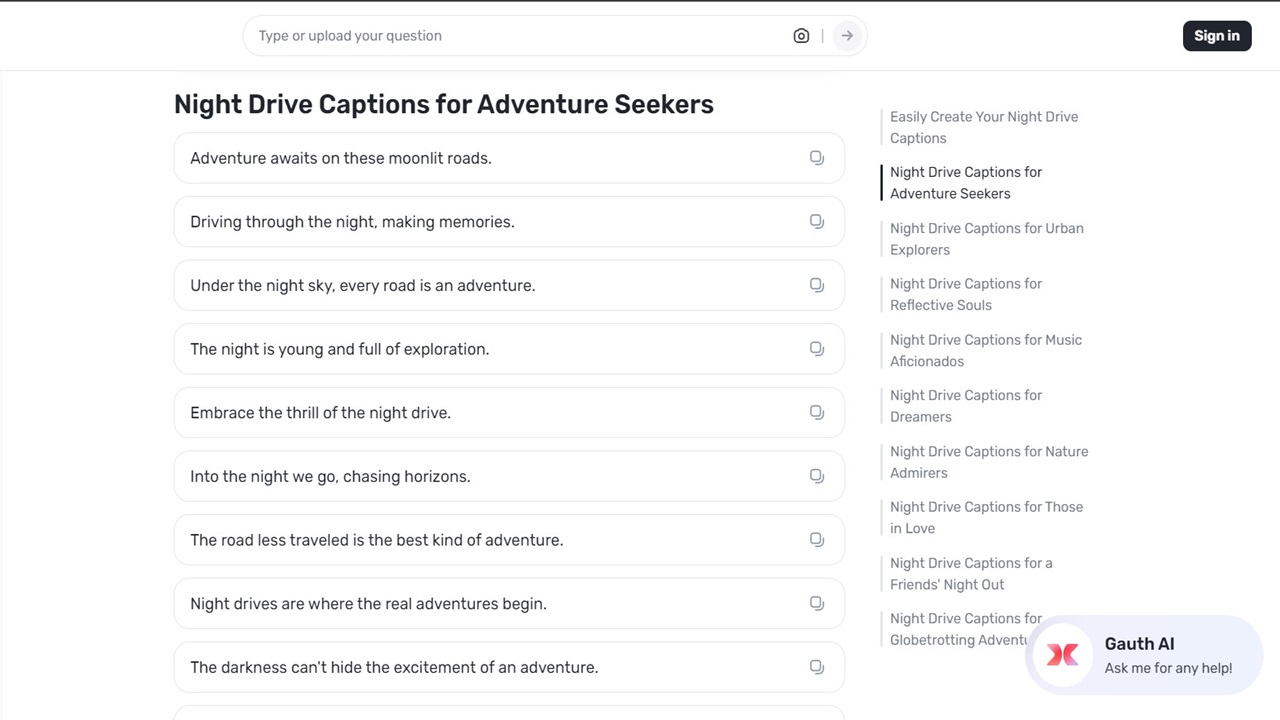
Task: Copy the 'Driving through the night' caption
Action: 817,222
